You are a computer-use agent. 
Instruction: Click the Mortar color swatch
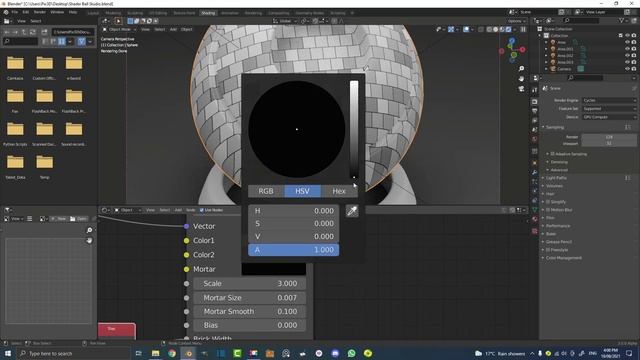(273, 269)
